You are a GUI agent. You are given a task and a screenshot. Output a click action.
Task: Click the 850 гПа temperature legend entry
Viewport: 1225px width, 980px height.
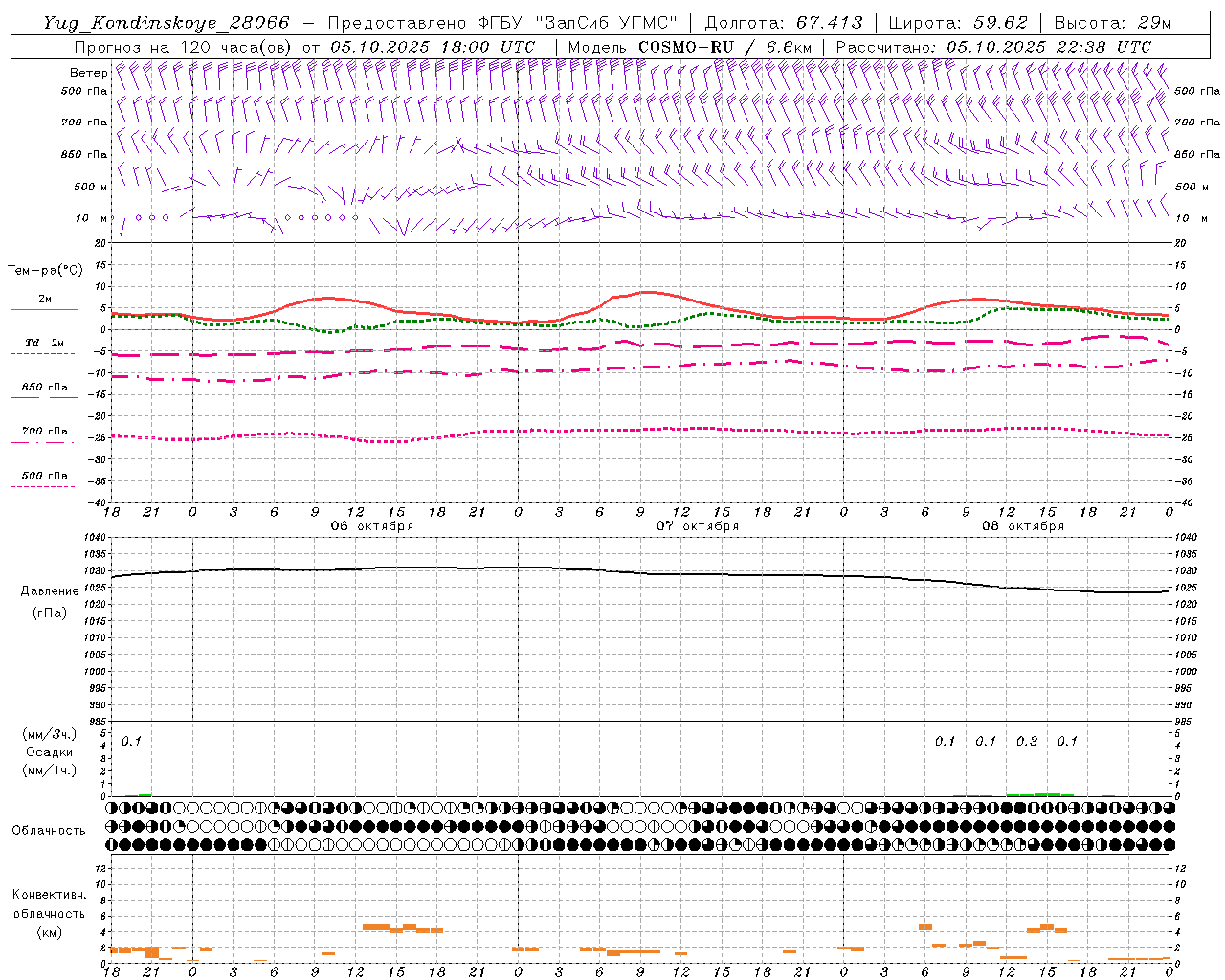[x=45, y=388]
